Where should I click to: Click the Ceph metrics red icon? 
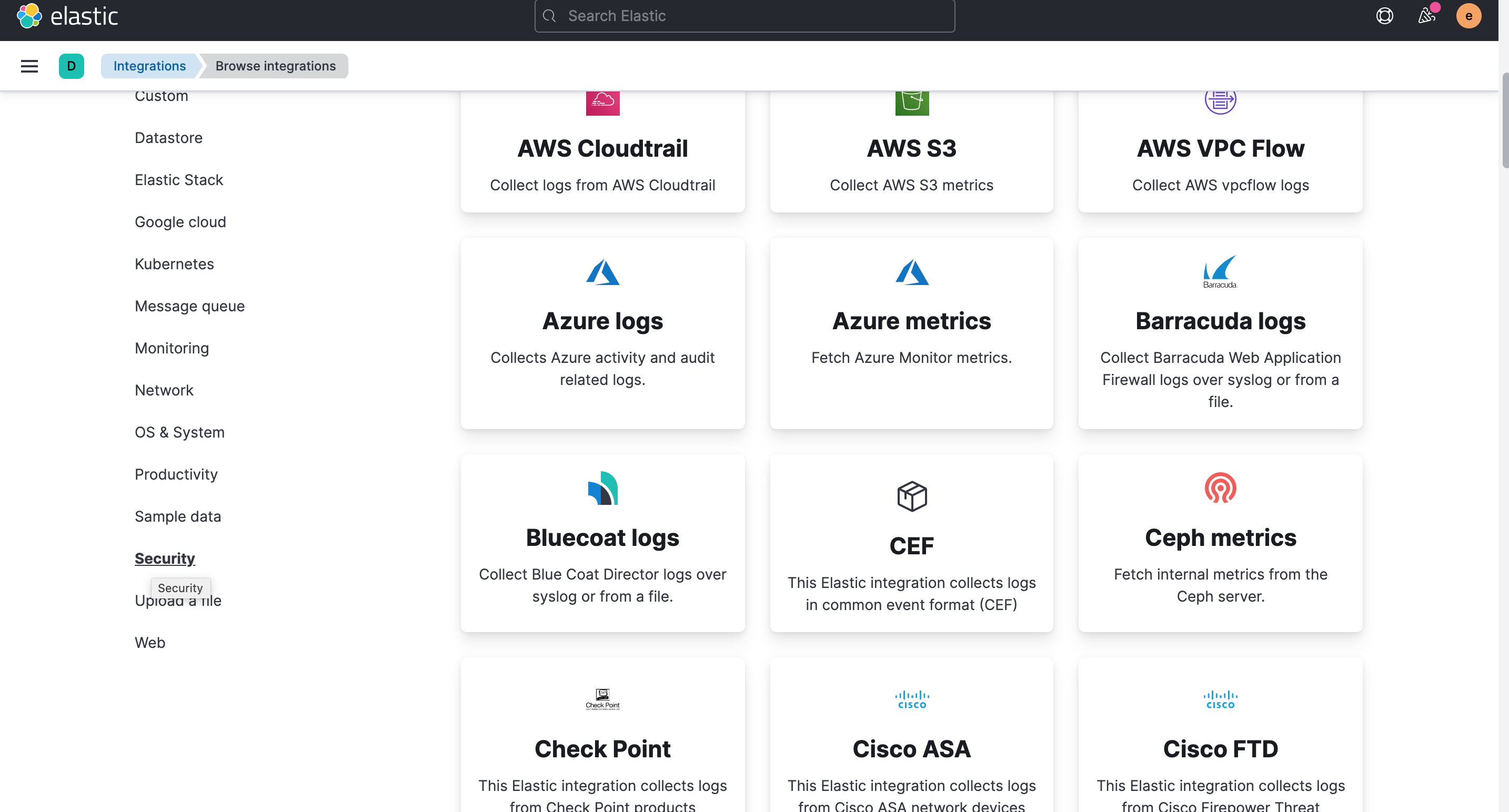[1220, 488]
